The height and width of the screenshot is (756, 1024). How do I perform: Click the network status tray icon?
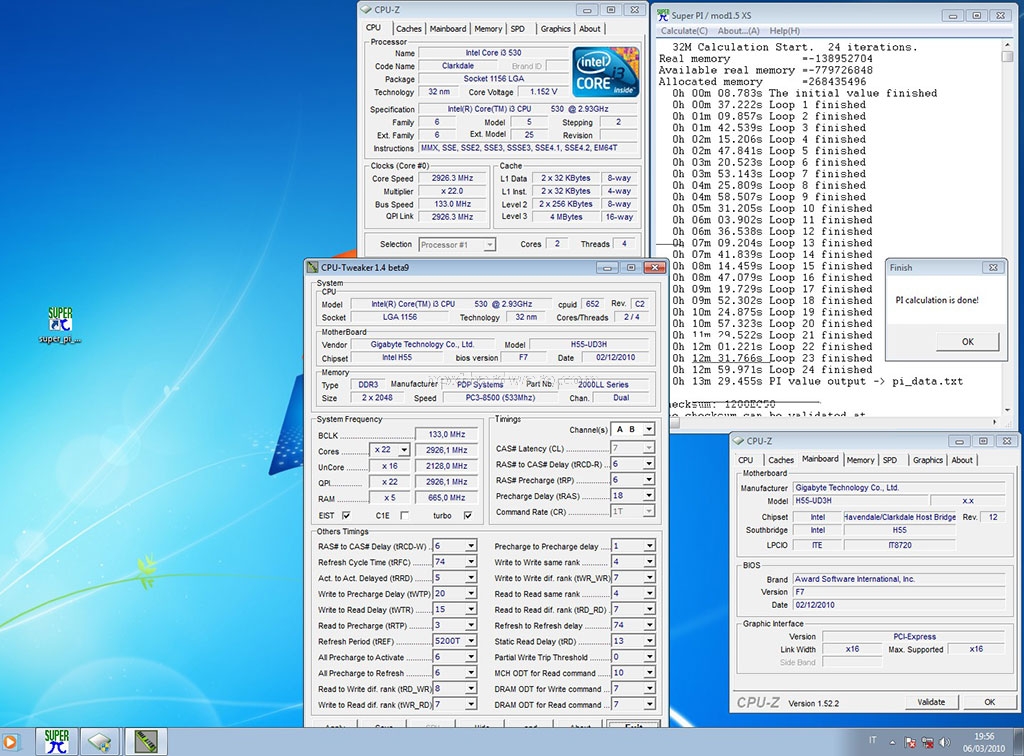pyautogui.click(x=927, y=742)
